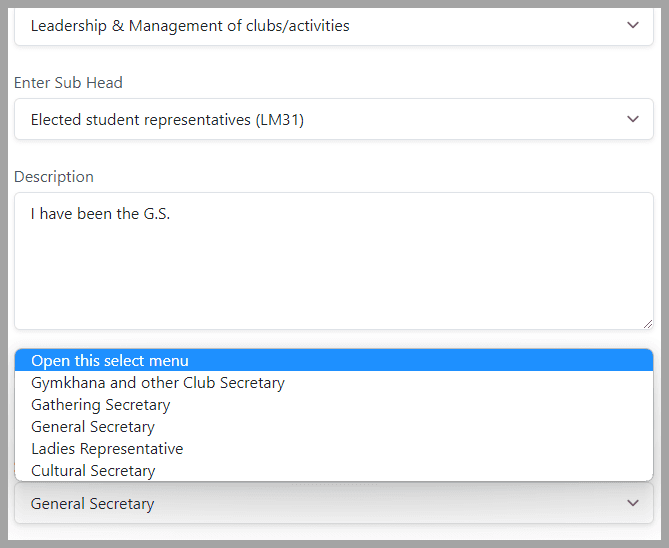The height and width of the screenshot is (548, 669).
Task: Choose Gathering Secretary from the list
Action: pyautogui.click(x=334, y=405)
